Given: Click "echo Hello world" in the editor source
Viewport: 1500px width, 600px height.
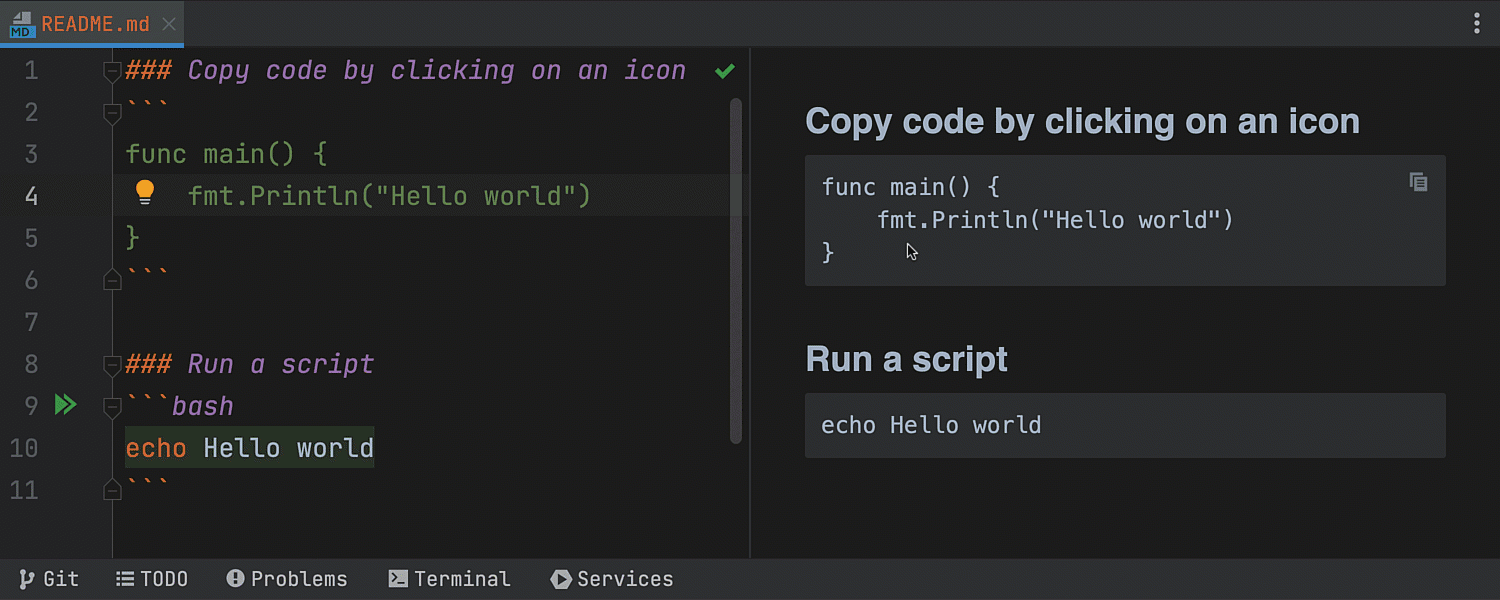Looking at the screenshot, I should 250,448.
